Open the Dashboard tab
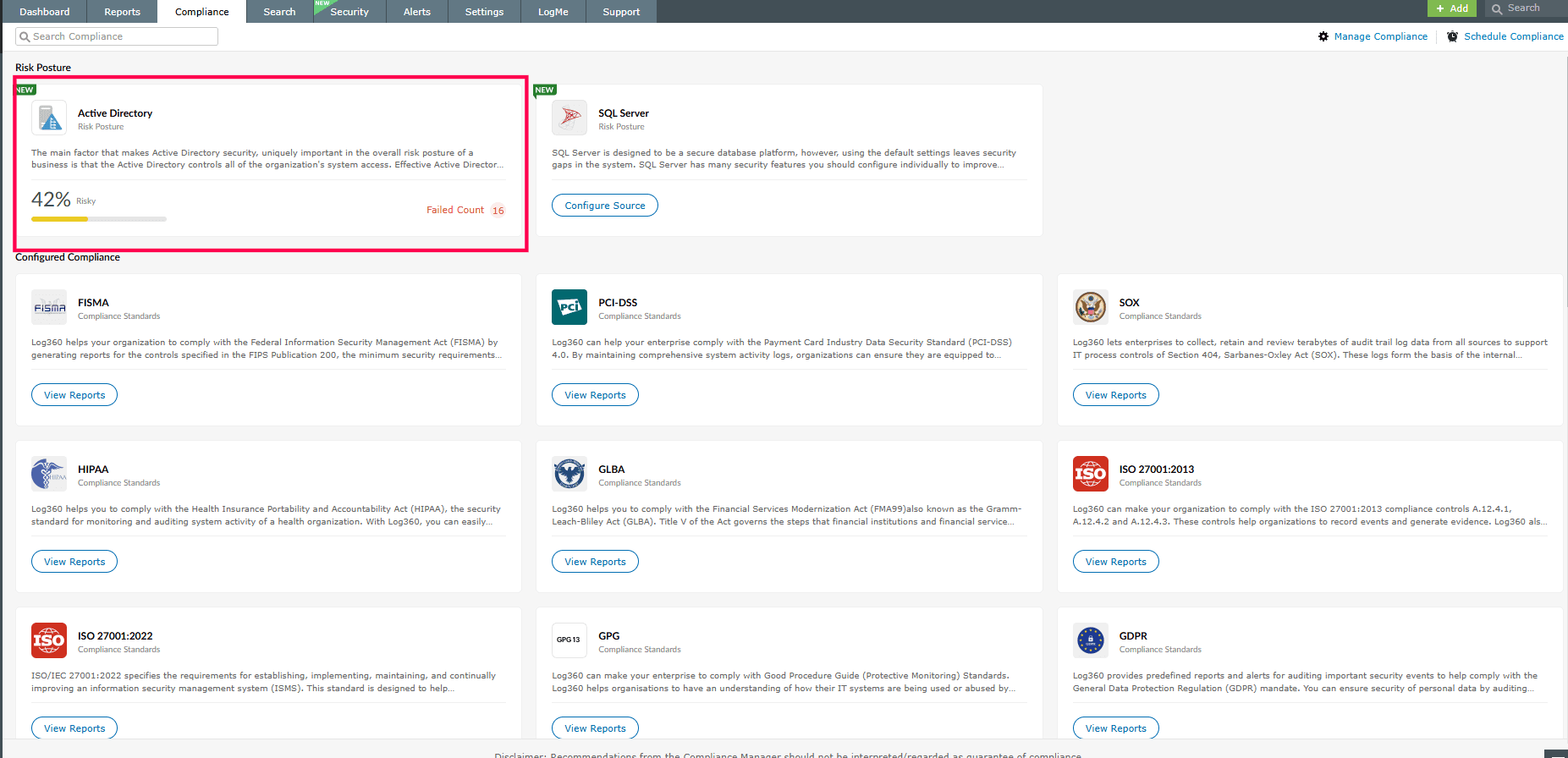This screenshot has height=758, width=1568. pos(45,12)
